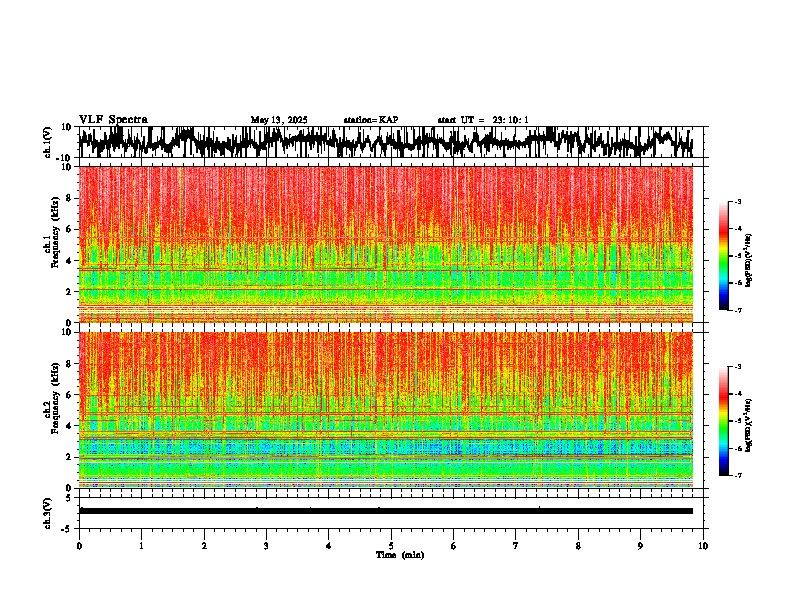Viewport: 792px width, 612px height.
Task: Click the ch.3 (V) trace strip
Action: (390, 513)
